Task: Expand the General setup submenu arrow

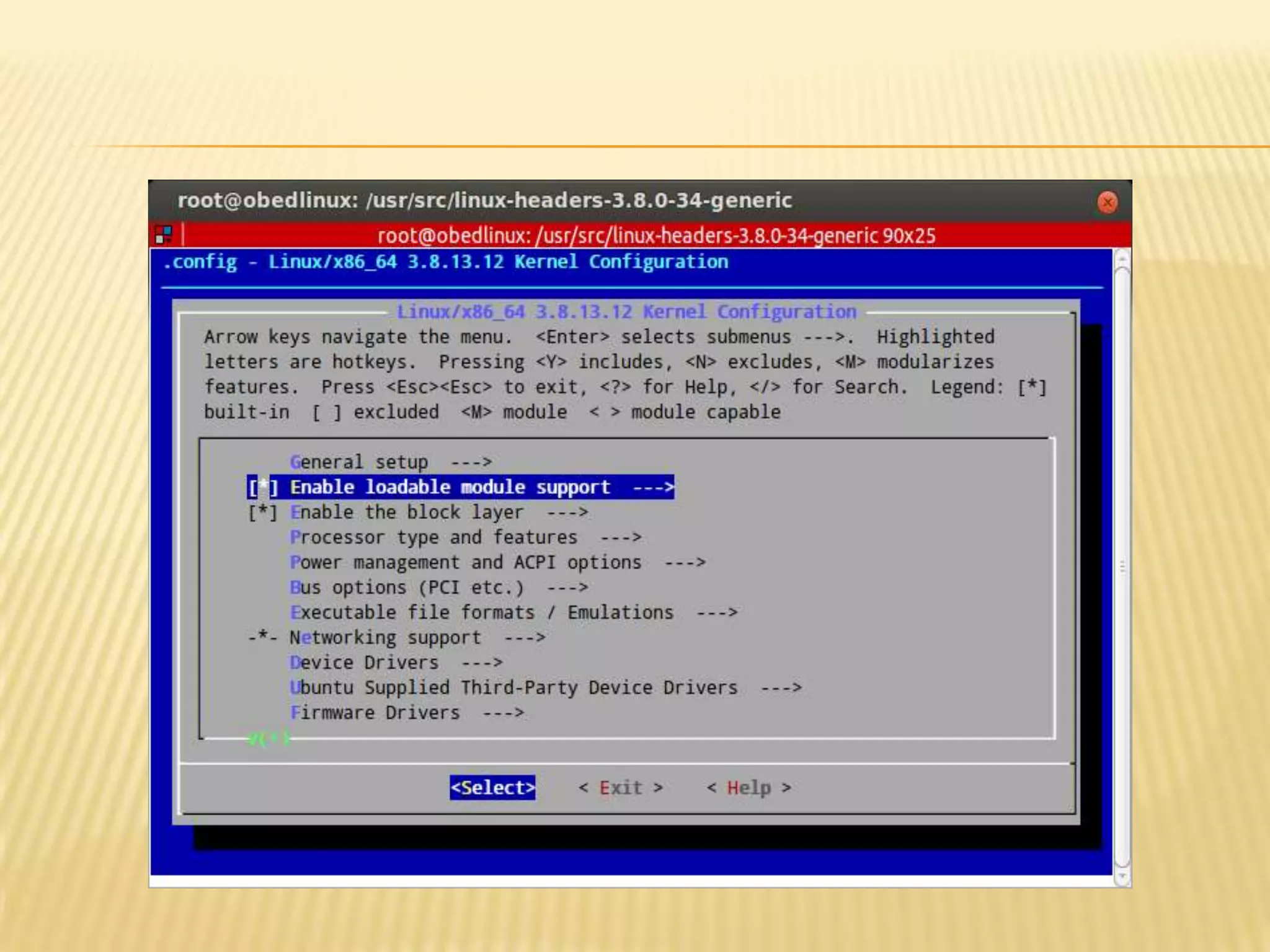Action: click(x=471, y=462)
